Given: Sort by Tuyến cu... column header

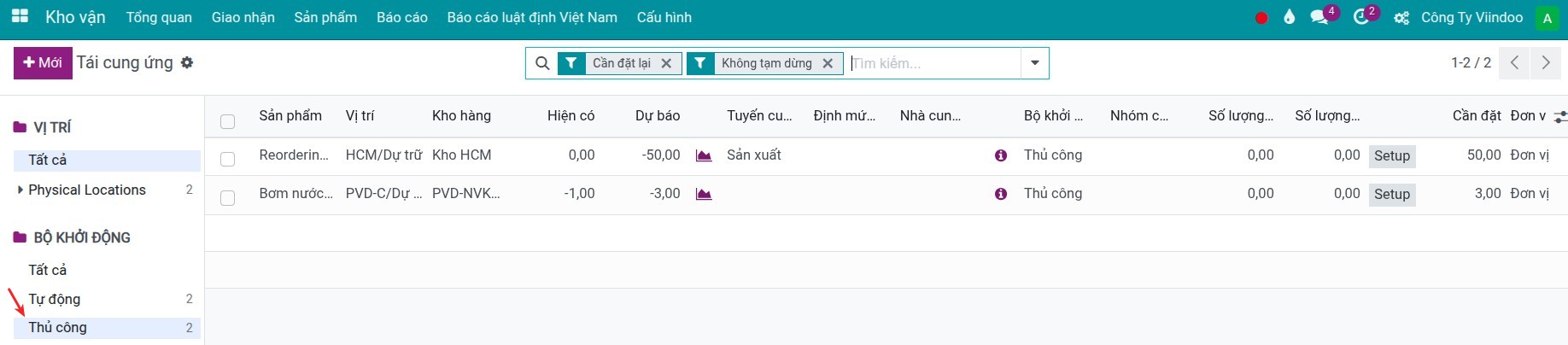Looking at the screenshot, I should coord(759,115).
